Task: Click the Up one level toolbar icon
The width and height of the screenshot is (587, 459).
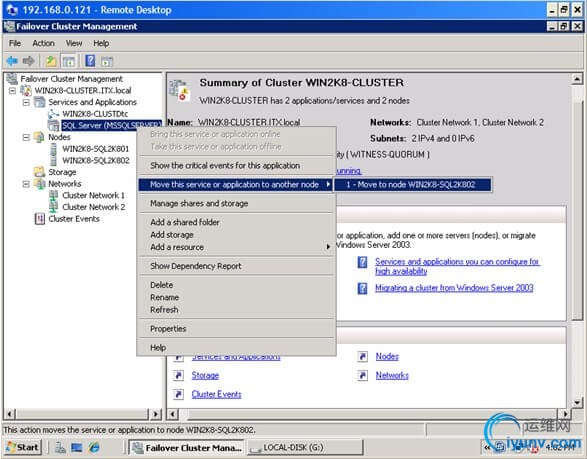Action: click(x=51, y=61)
